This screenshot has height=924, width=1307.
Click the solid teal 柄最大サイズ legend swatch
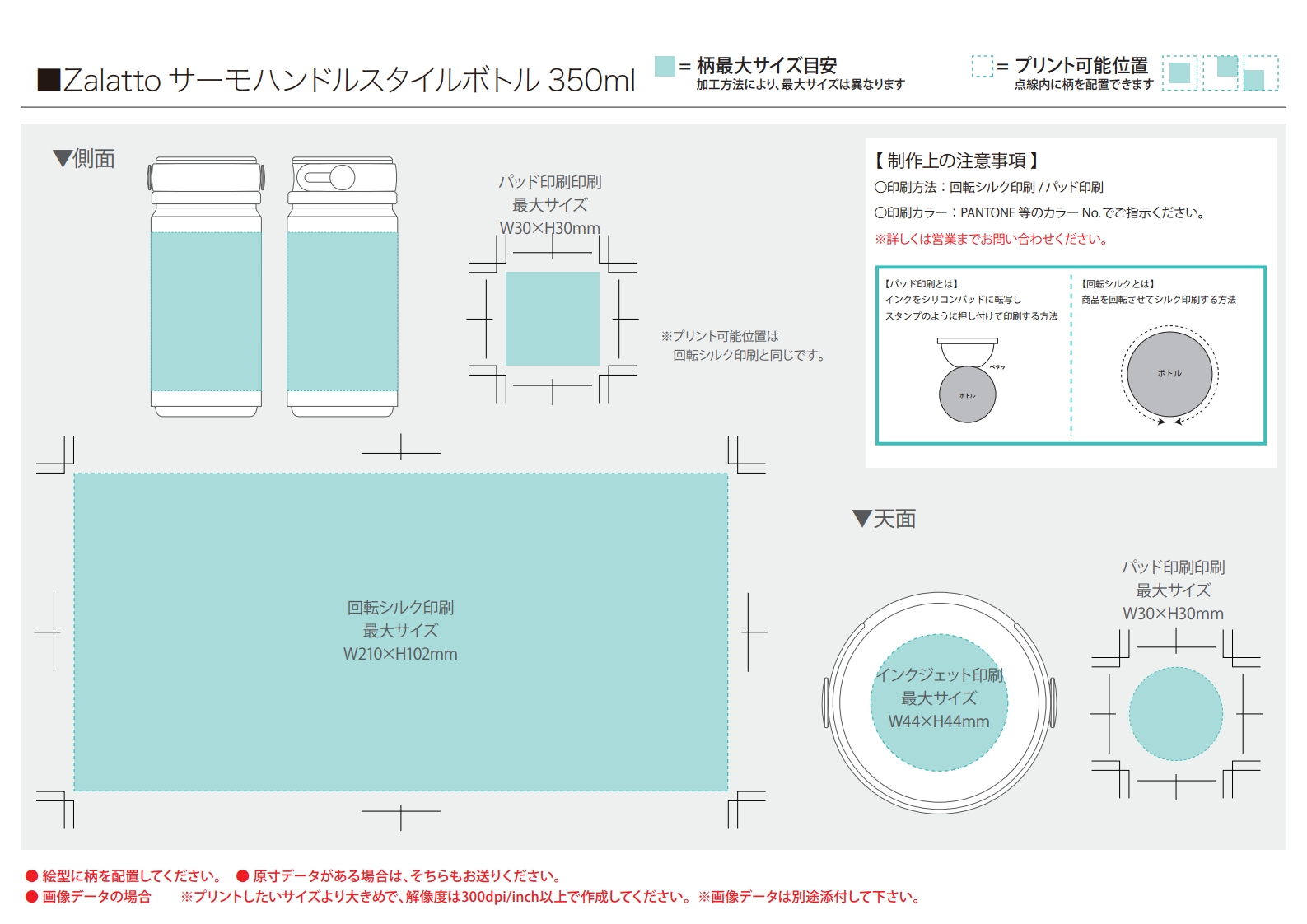(x=665, y=66)
